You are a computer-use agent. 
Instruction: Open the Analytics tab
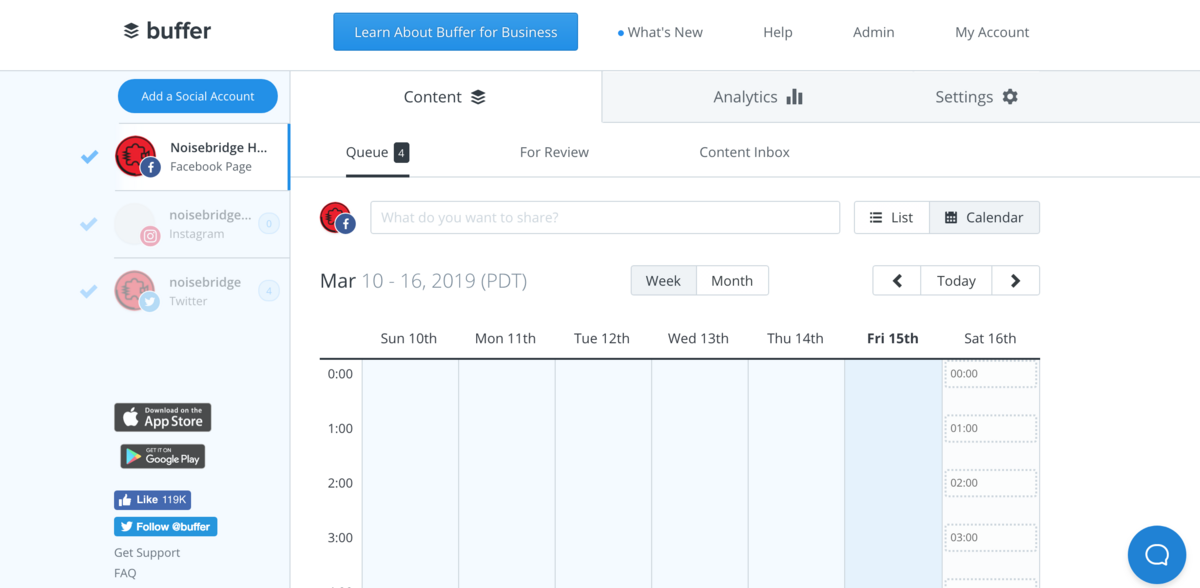point(757,97)
